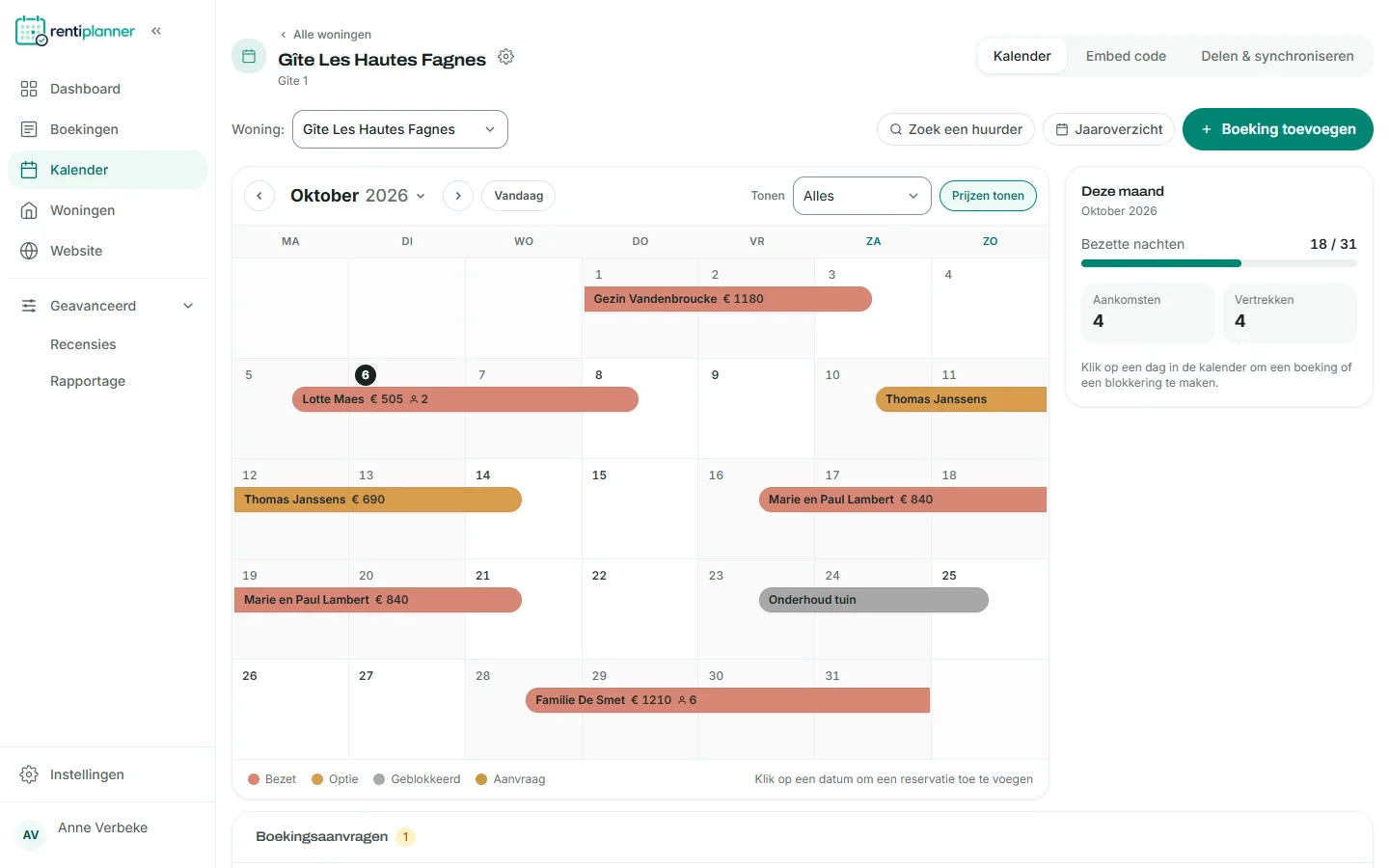Image resolution: width=1389 pixels, height=868 pixels.
Task: Go to next month arrow
Action: point(458,196)
